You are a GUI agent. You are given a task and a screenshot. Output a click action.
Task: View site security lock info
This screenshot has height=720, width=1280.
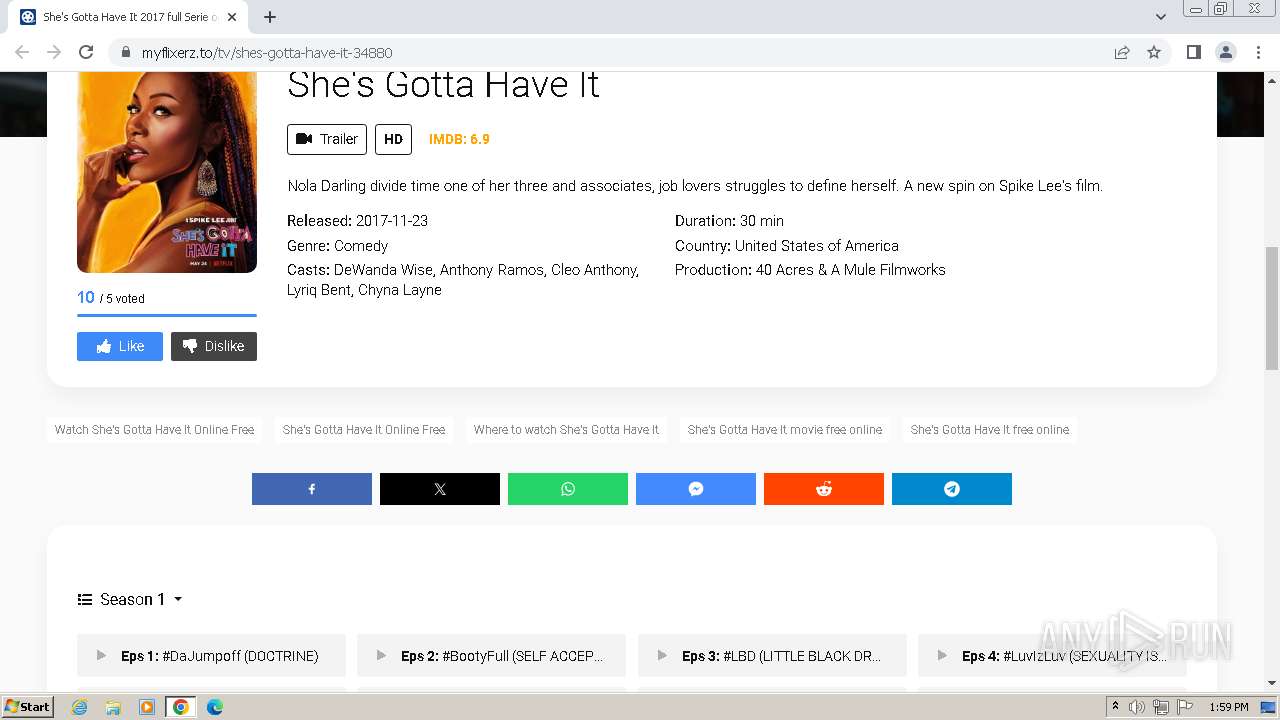pos(126,52)
